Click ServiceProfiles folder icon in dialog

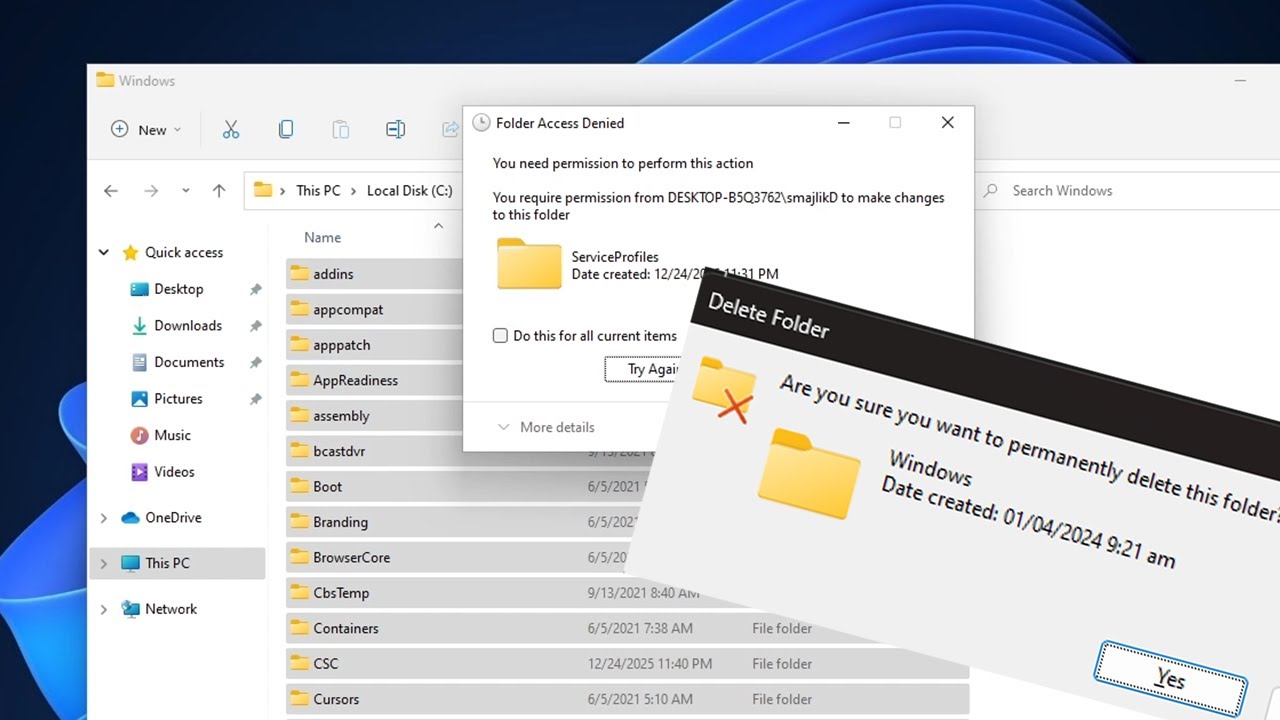click(529, 264)
